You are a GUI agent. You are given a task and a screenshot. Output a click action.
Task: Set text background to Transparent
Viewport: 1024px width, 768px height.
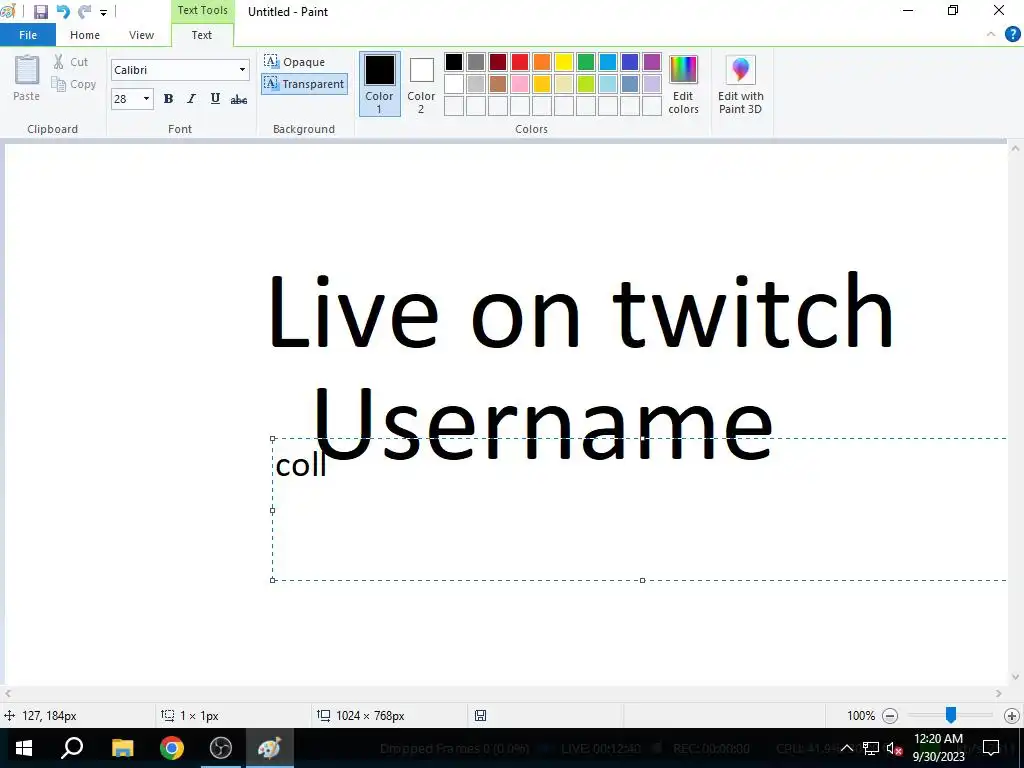pos(304,84)
